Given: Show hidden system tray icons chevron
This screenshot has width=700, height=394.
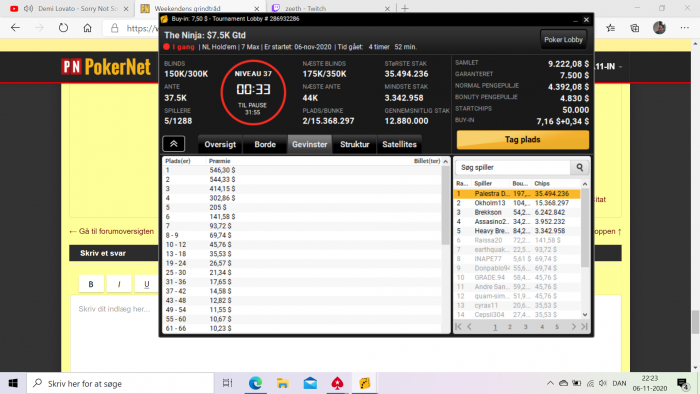Looking at the screenshot, I should click(550, 383).
